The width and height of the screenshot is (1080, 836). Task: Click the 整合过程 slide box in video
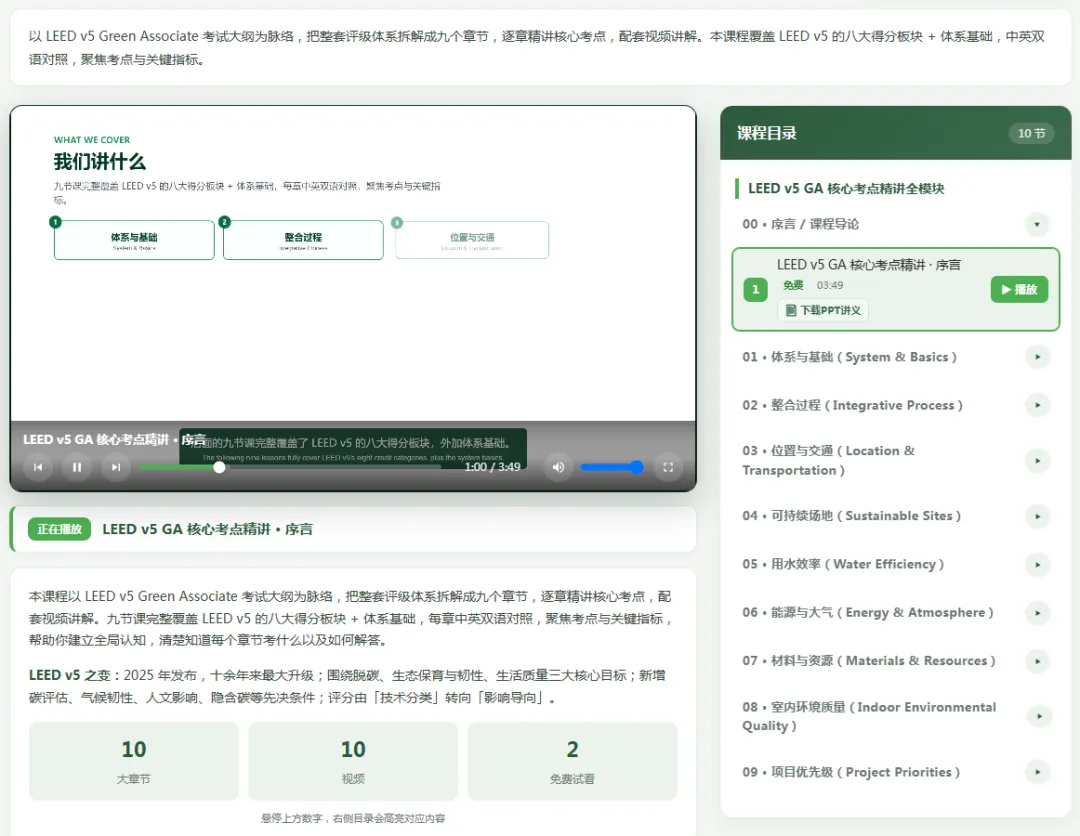(x=303, y=240)
